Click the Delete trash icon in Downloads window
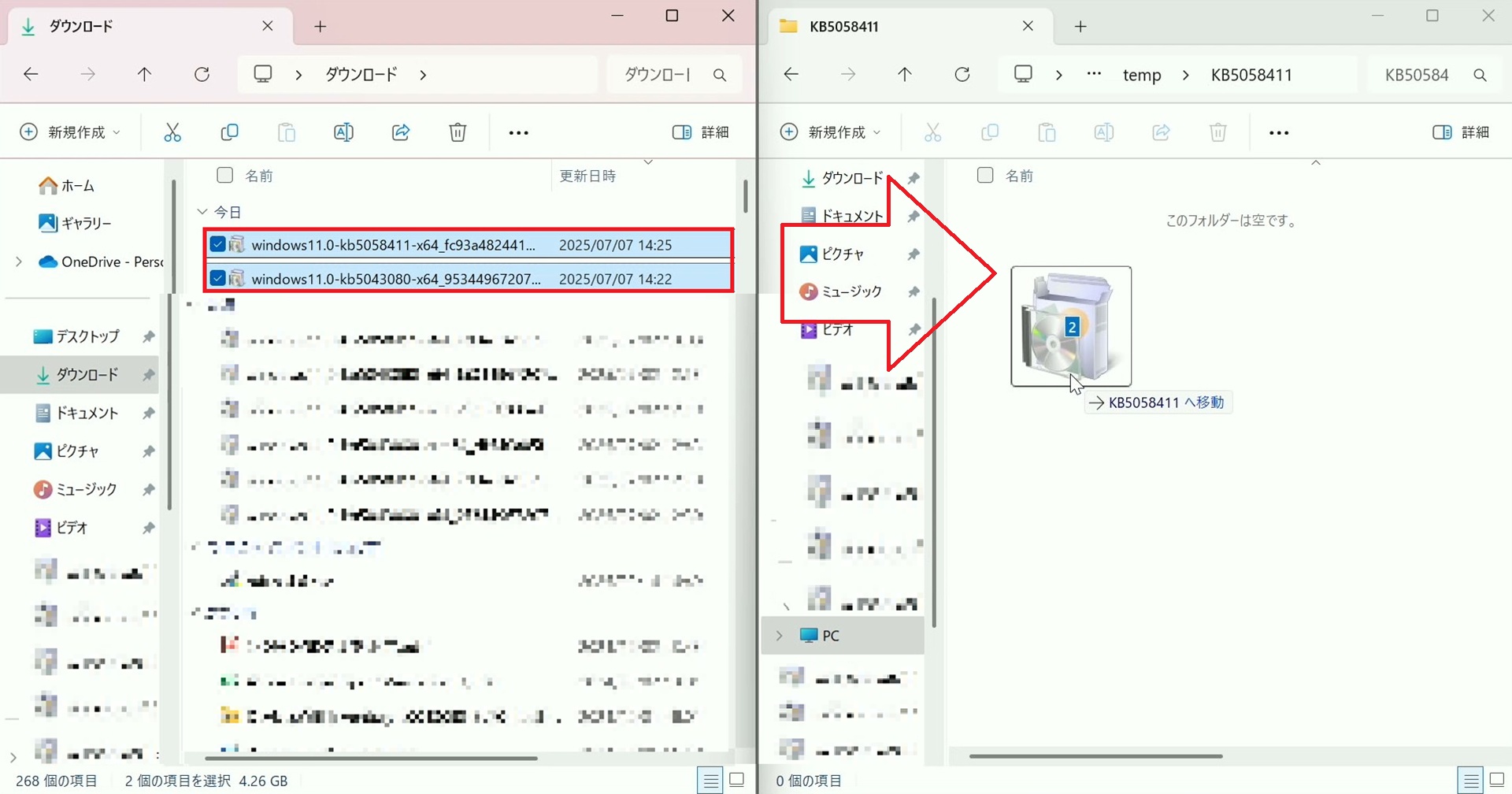1512x794 pixels. 458,132
